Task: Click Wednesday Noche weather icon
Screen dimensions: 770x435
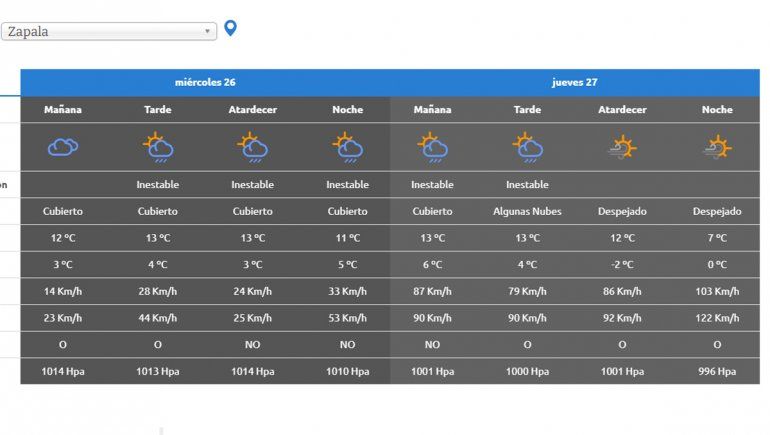Action: [x=347, y=148]
